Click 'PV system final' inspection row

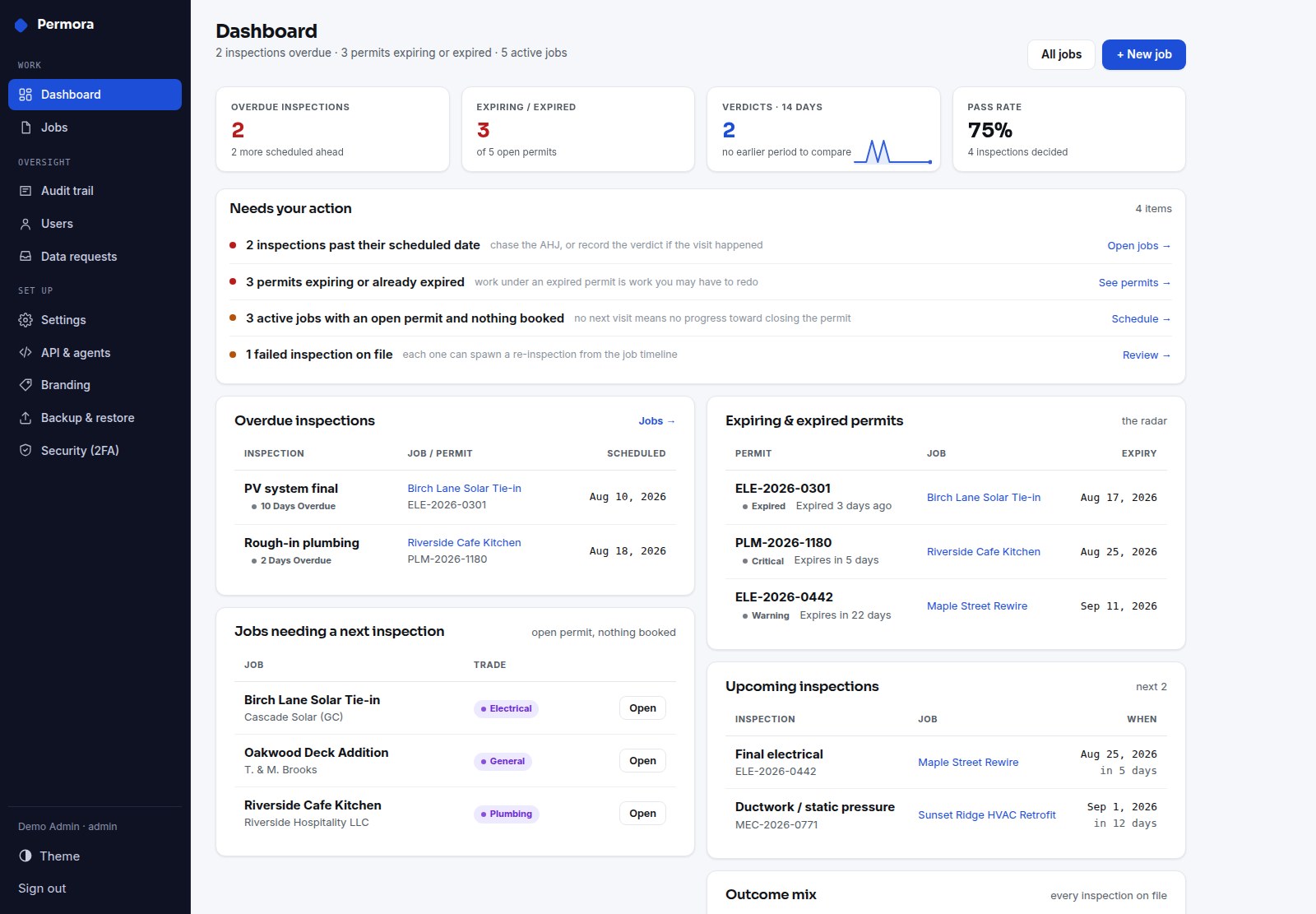pyautogui.click(x=455, y=497)
